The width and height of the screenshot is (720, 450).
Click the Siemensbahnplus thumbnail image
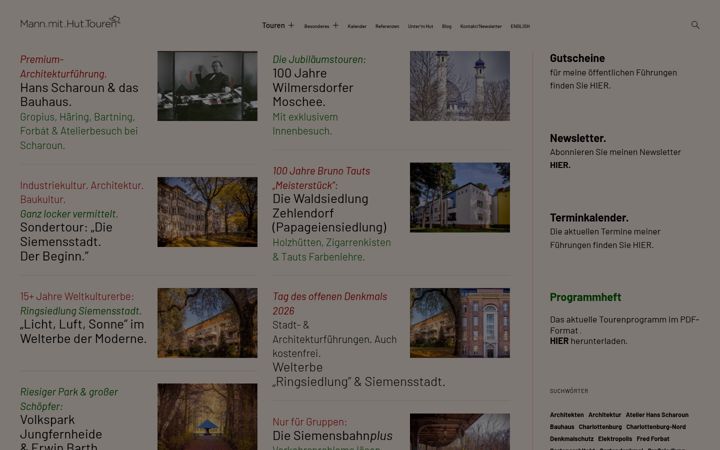point(460,432)
